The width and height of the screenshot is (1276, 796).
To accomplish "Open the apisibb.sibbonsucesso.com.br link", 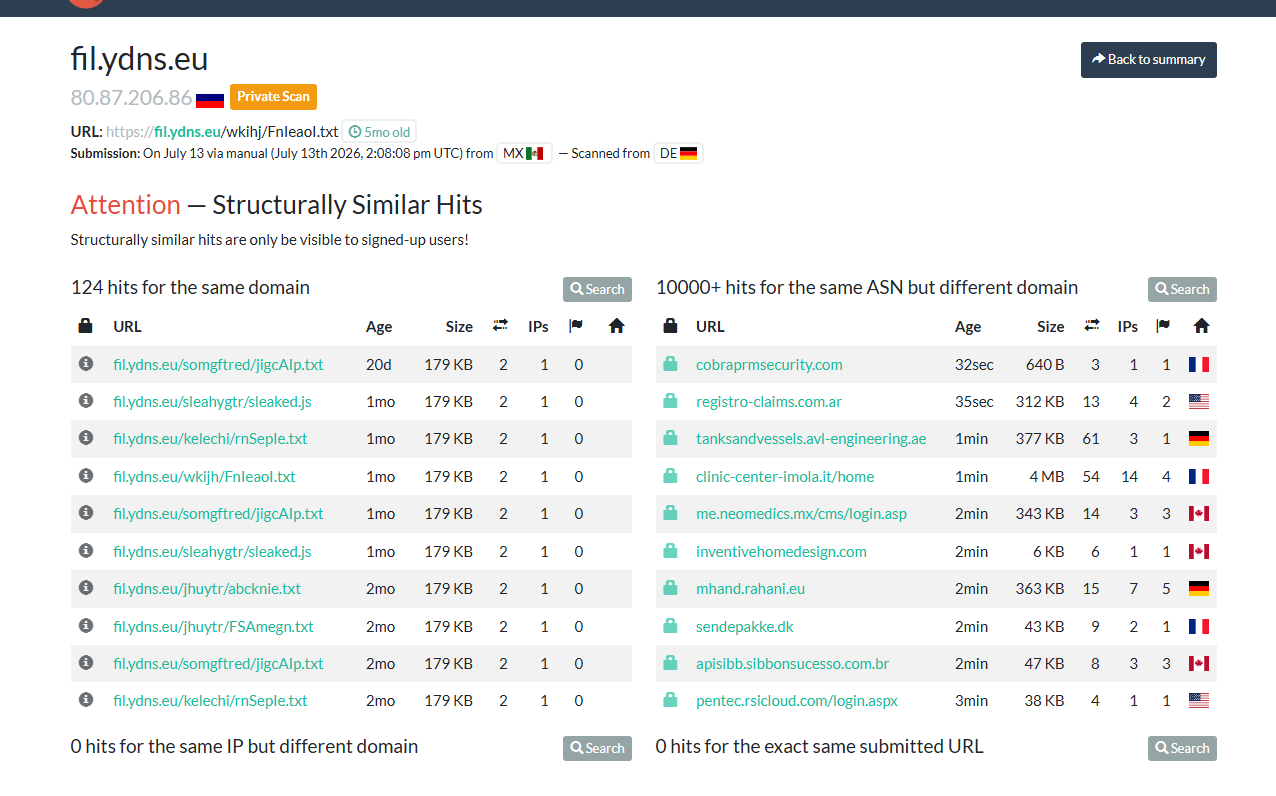I will click(x=792, y=663).
